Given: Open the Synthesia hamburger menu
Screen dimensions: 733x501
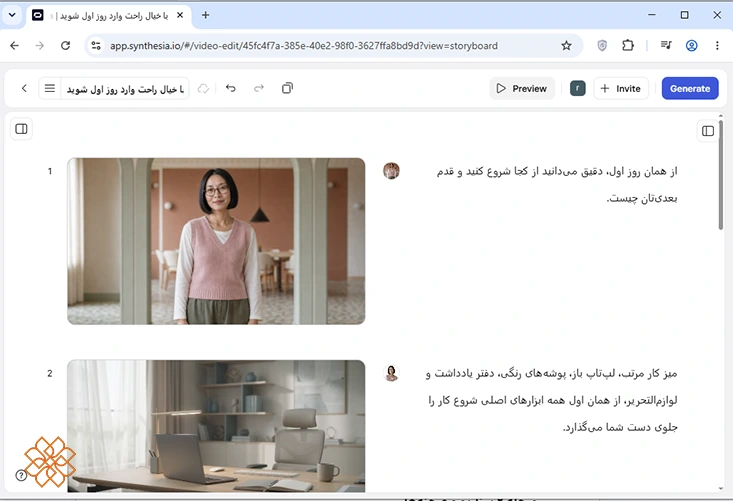Looking at the screenshot, I should (x=50, y=88).
